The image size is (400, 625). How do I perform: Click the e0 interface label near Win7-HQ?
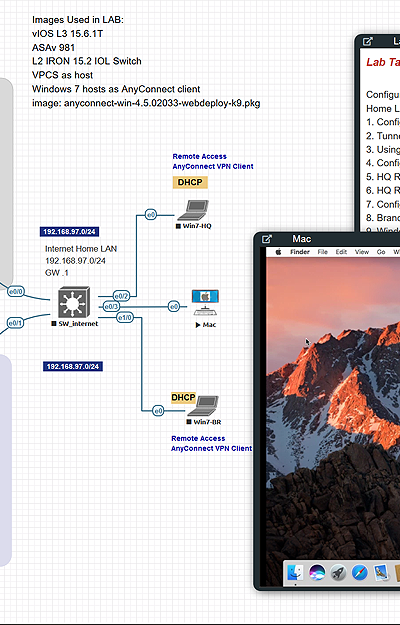pyautogui.click(x=151, y=215)
